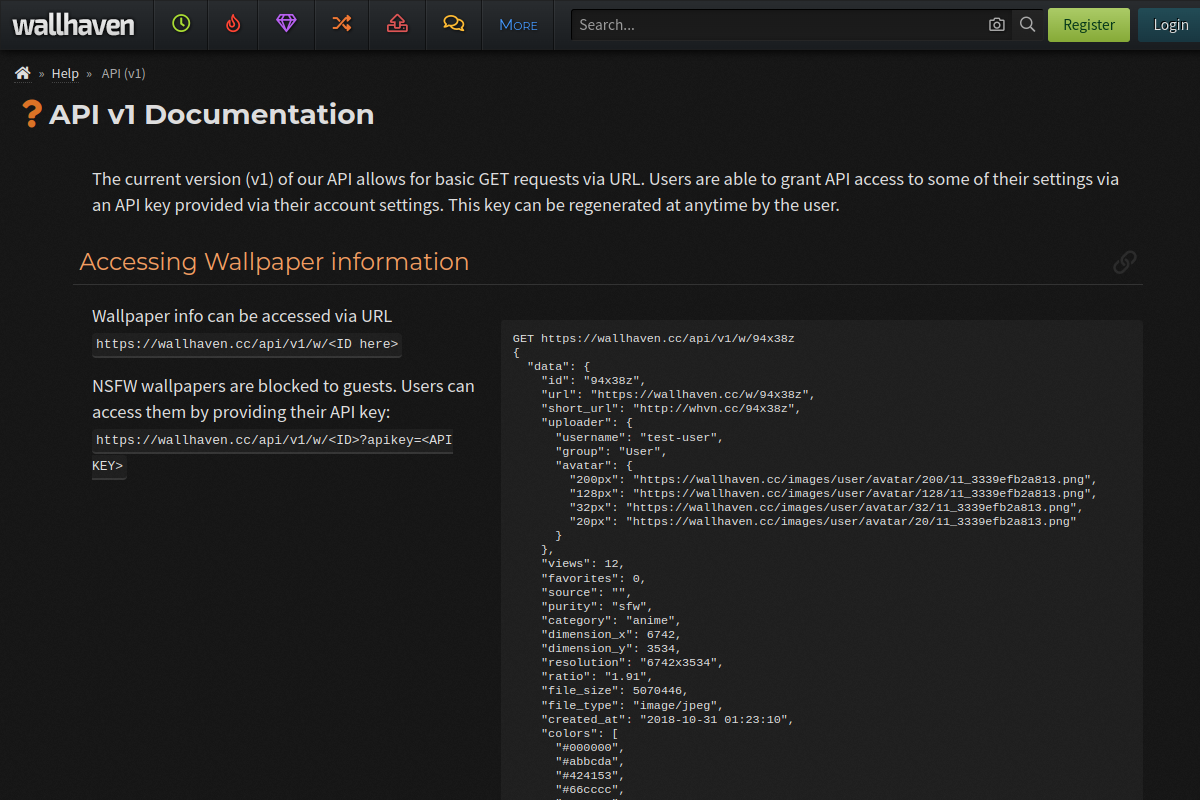Click the API v1 Documentation heading
The height and width of the screenshot is (800, 1200).
coord(211,114)
